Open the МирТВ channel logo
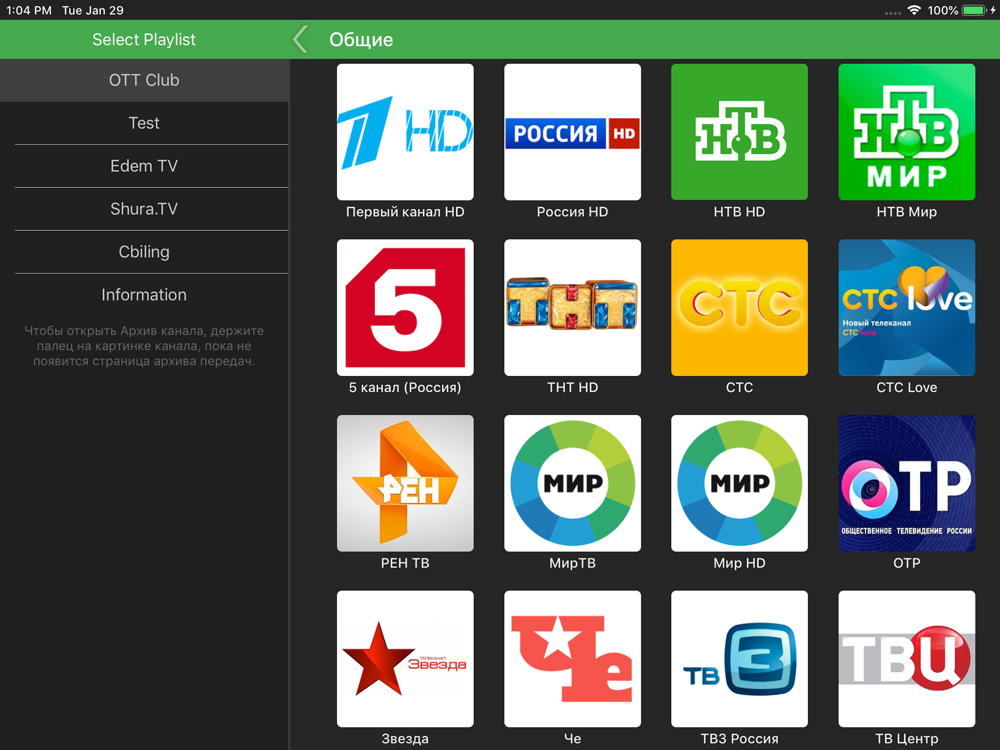The width and height of the screenshot is (1000, 750). tap(572, 483)
